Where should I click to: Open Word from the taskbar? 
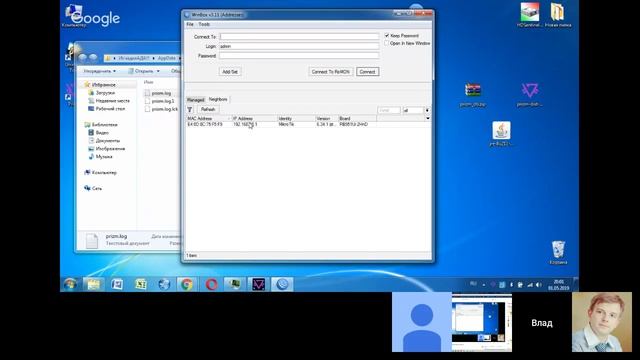click(117, 284)
